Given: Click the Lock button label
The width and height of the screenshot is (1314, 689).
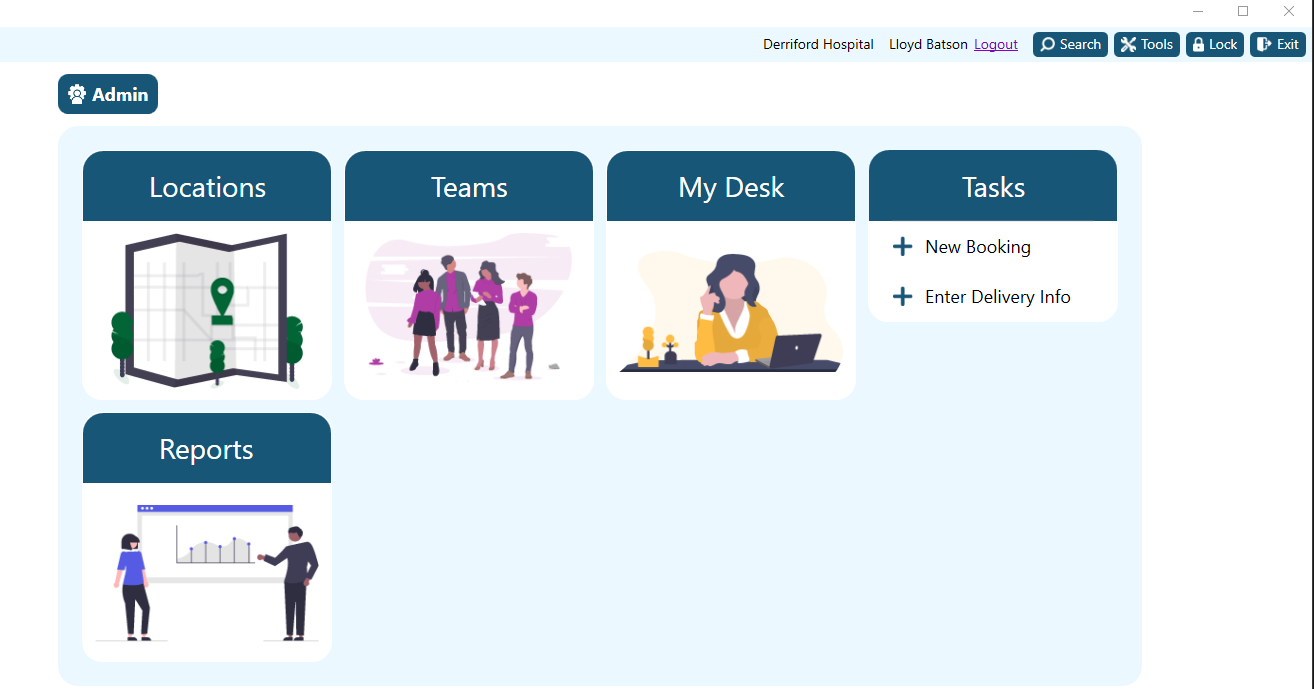Looking at the screenshot, I should pos(1223,44).
